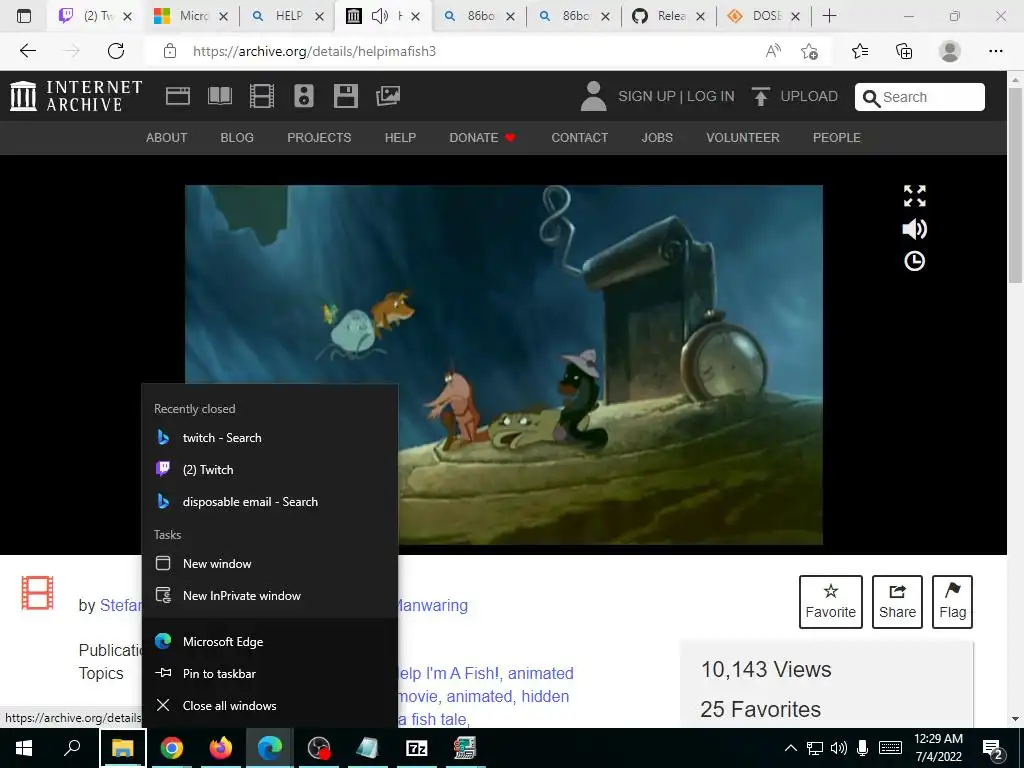Switch to the Microsoft tab
Screen dimensions: 1024x768
pyautogui.click(x=189, y=16)
